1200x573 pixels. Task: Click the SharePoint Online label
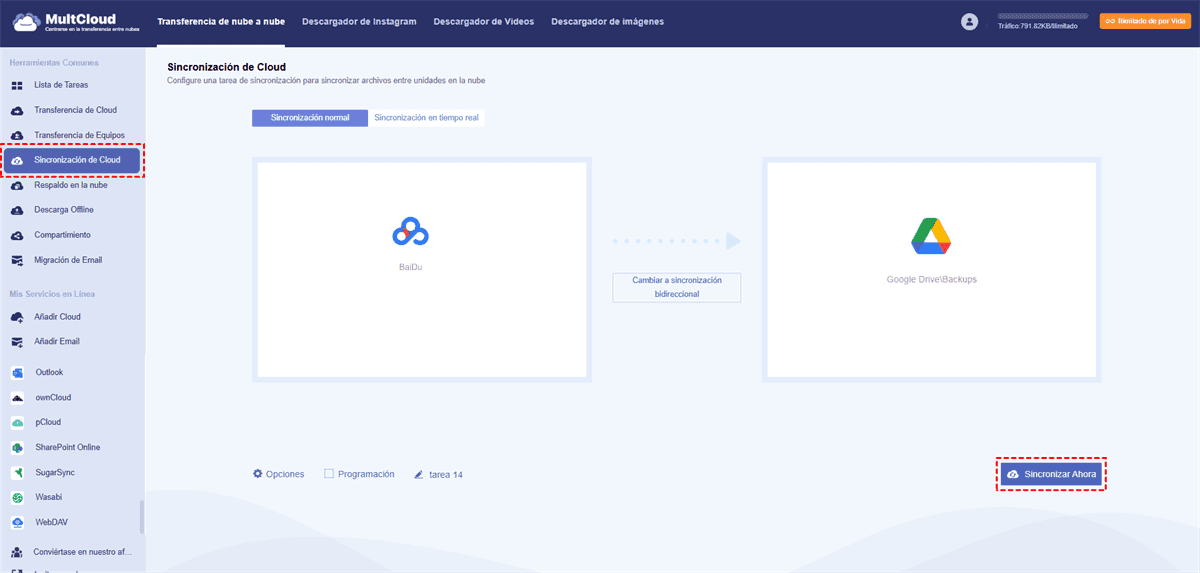click(68, 447)
